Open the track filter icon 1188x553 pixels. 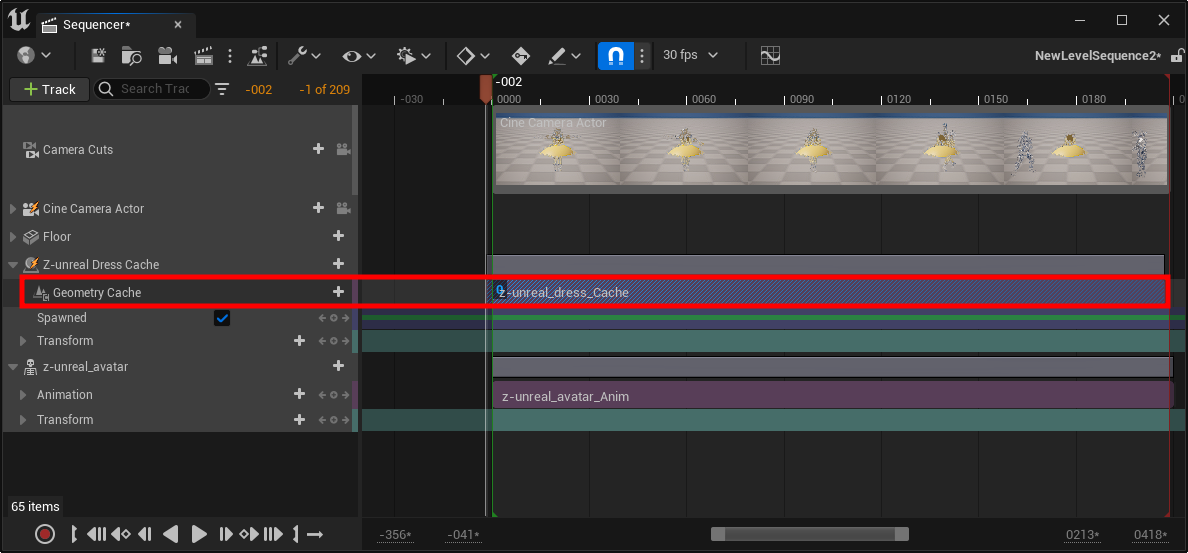[x=222, y=89]
